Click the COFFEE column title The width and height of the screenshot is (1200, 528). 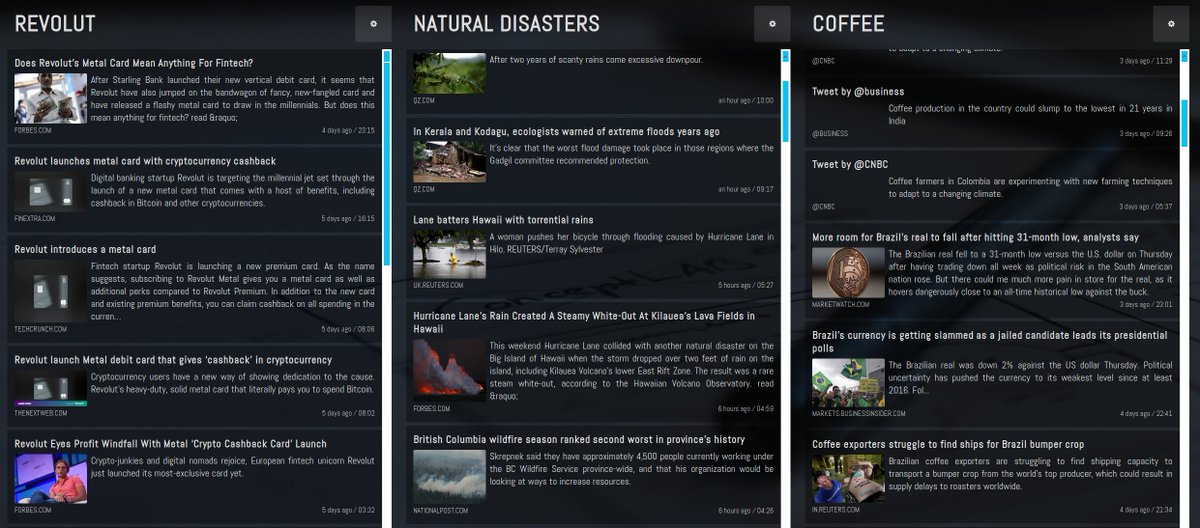pos(848,24)
